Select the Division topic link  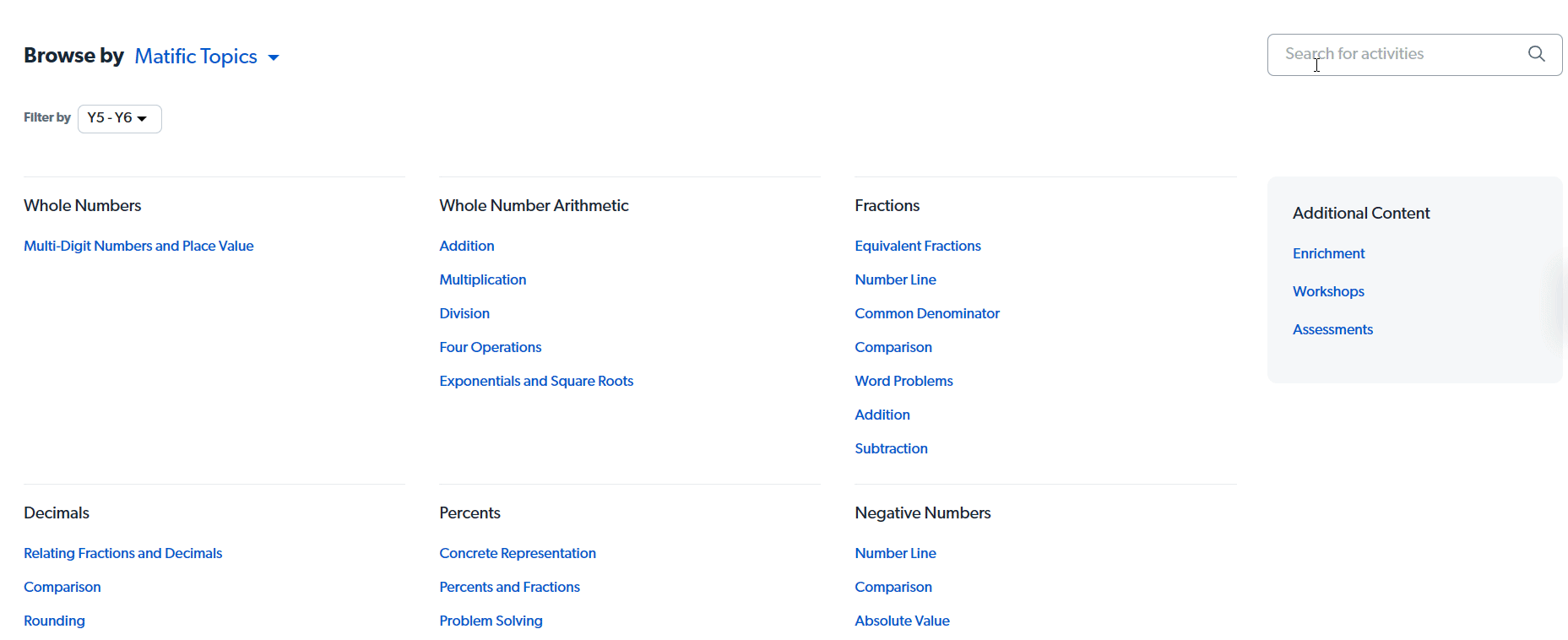pyautogui.click(x=464, y=313)
